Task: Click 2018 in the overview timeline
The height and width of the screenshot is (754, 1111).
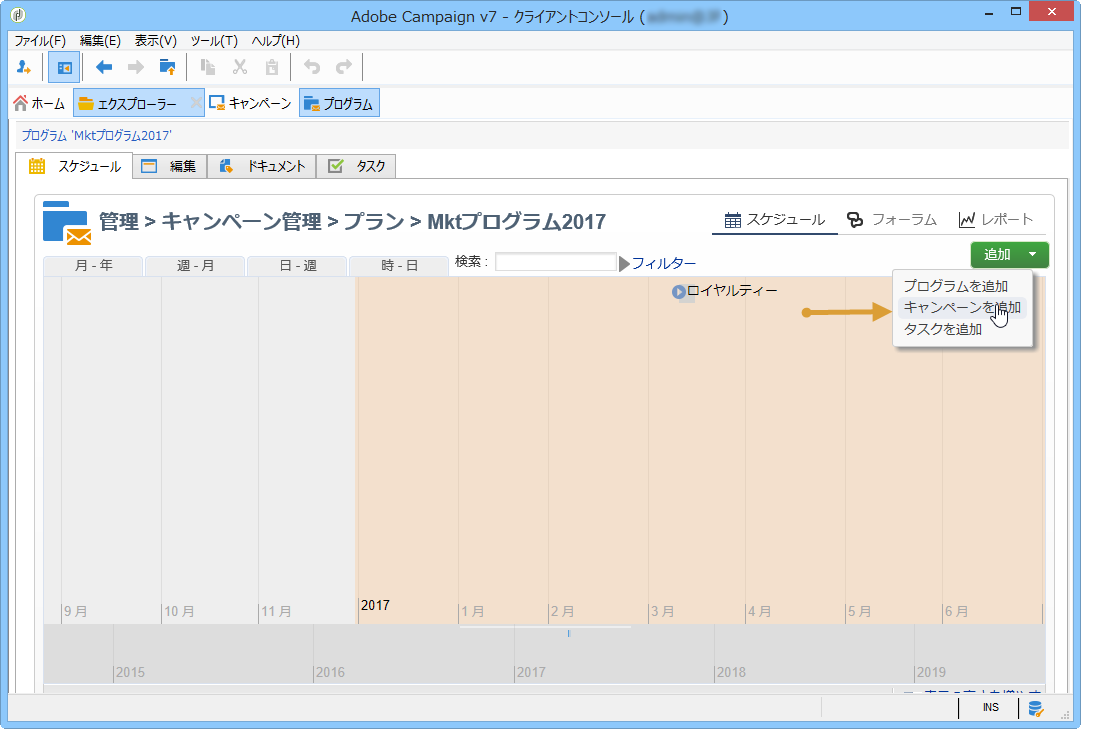Action: pos(731,672)
